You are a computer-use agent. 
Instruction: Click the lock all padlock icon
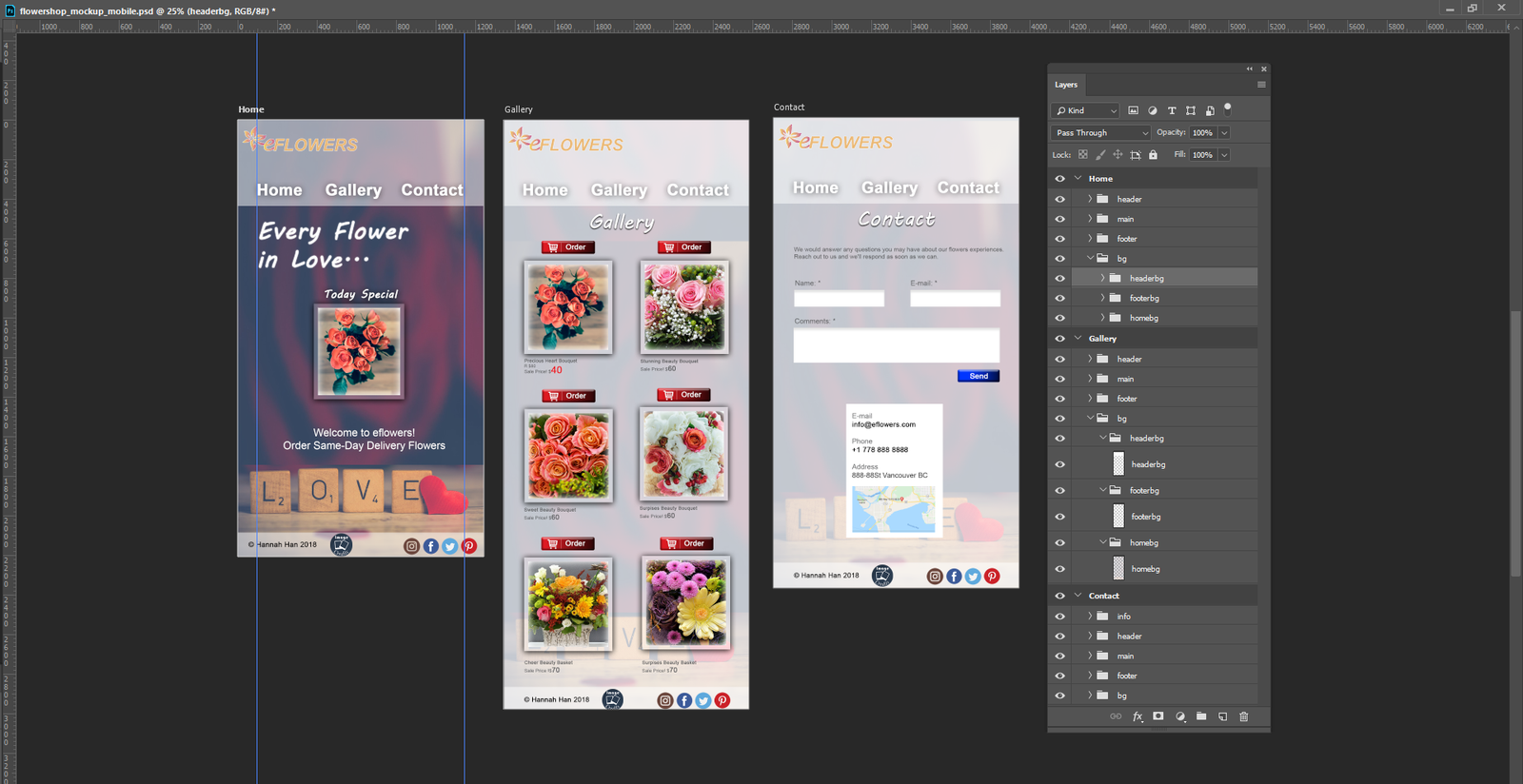click(1153, 155)
